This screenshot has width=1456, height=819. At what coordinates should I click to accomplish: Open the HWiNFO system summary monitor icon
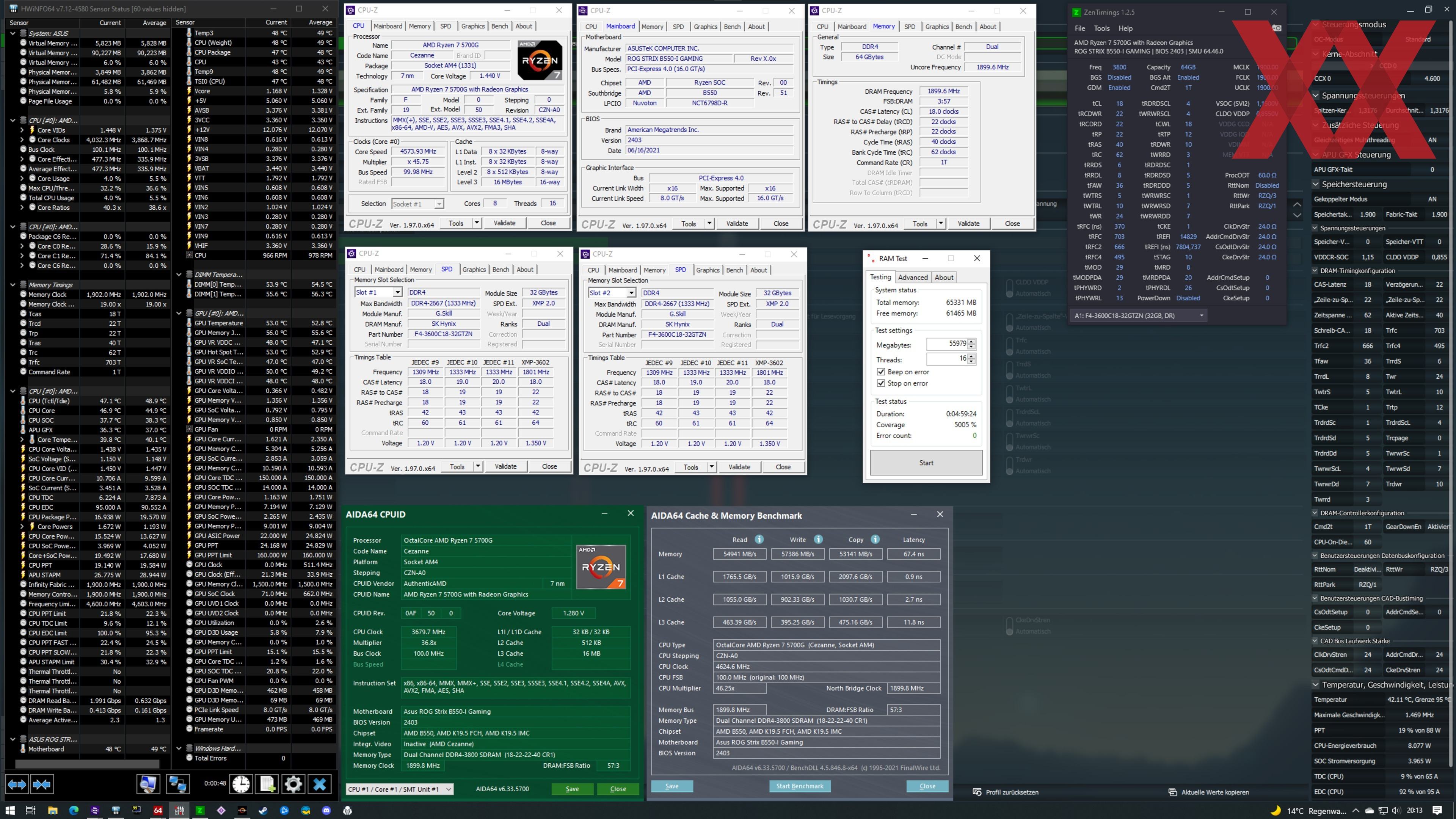(x=149, y=784)
